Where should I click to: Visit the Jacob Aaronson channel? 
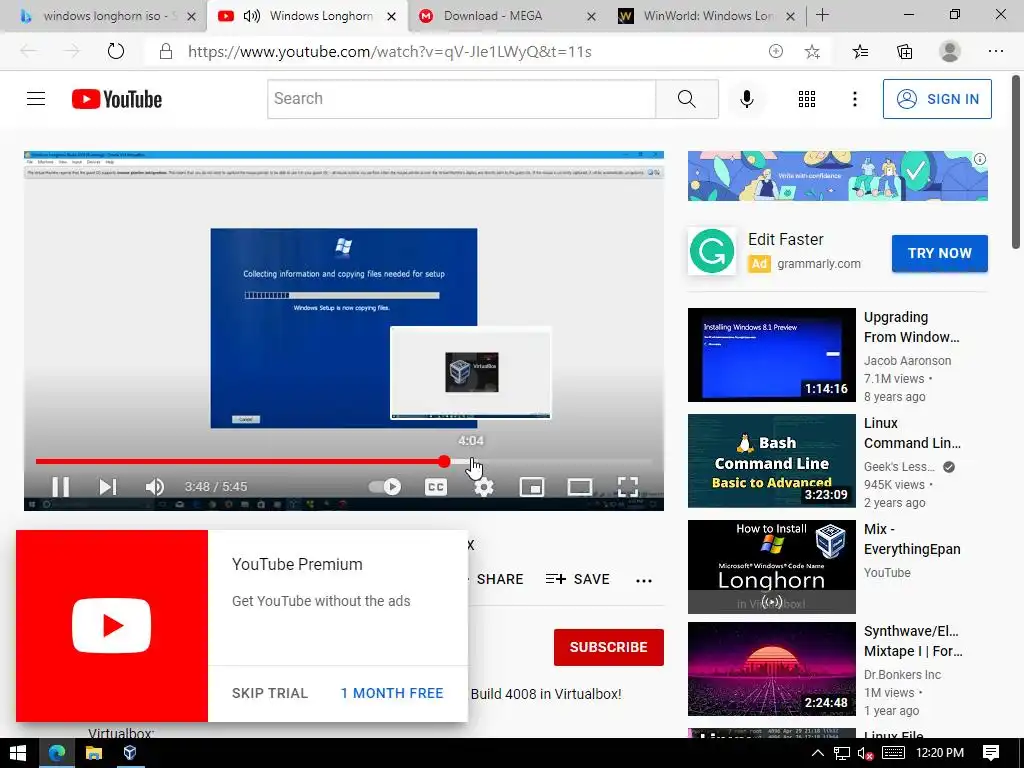[x=907, y=360]
